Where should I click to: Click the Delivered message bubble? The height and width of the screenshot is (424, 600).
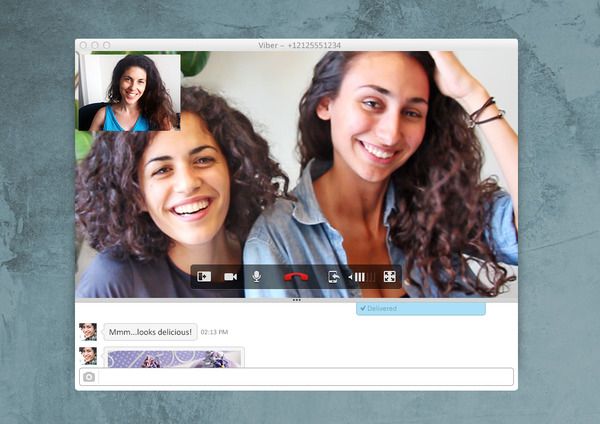[420, 309]
